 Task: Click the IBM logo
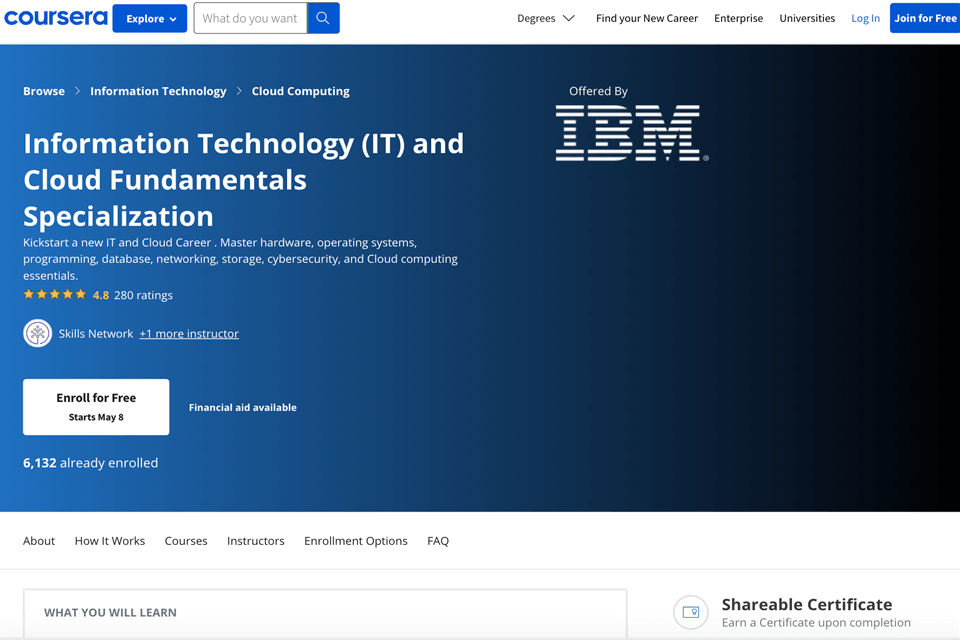(632, 133)
